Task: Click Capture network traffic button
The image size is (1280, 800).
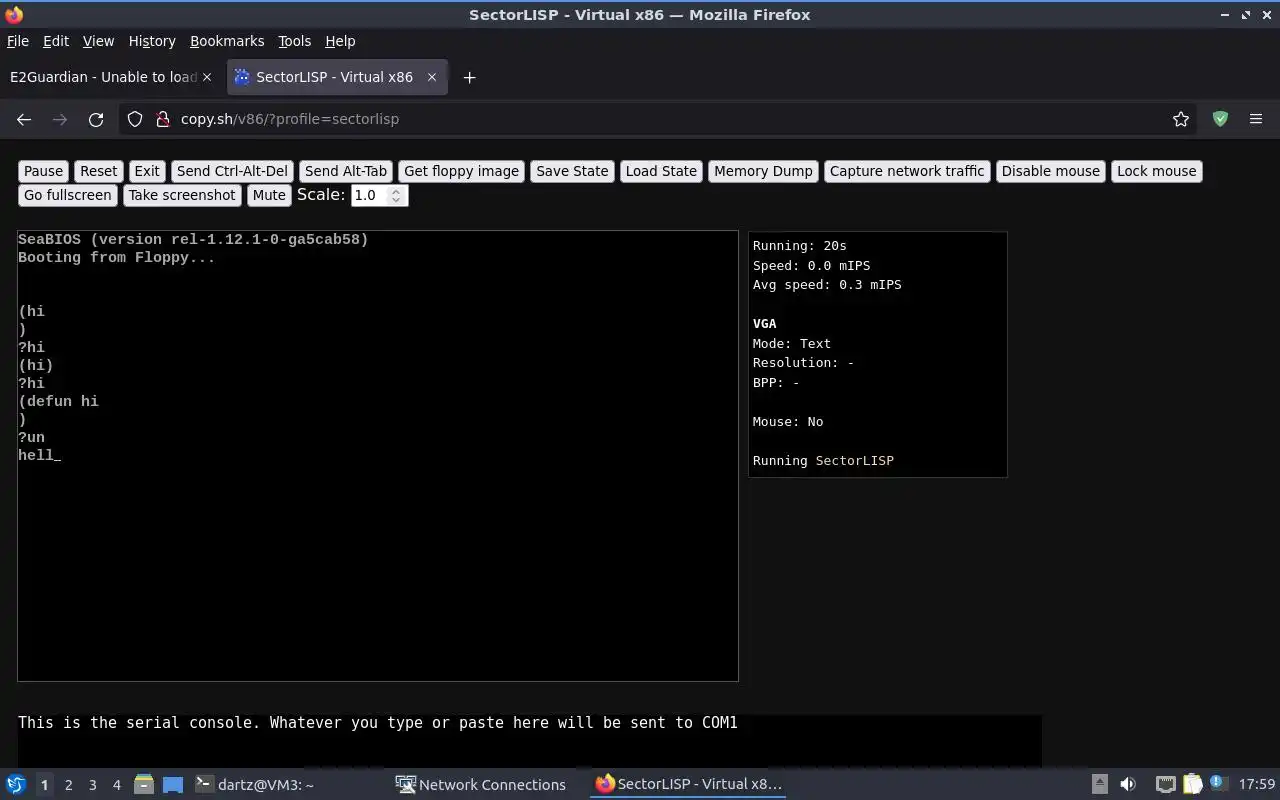Action: (907, 171)
